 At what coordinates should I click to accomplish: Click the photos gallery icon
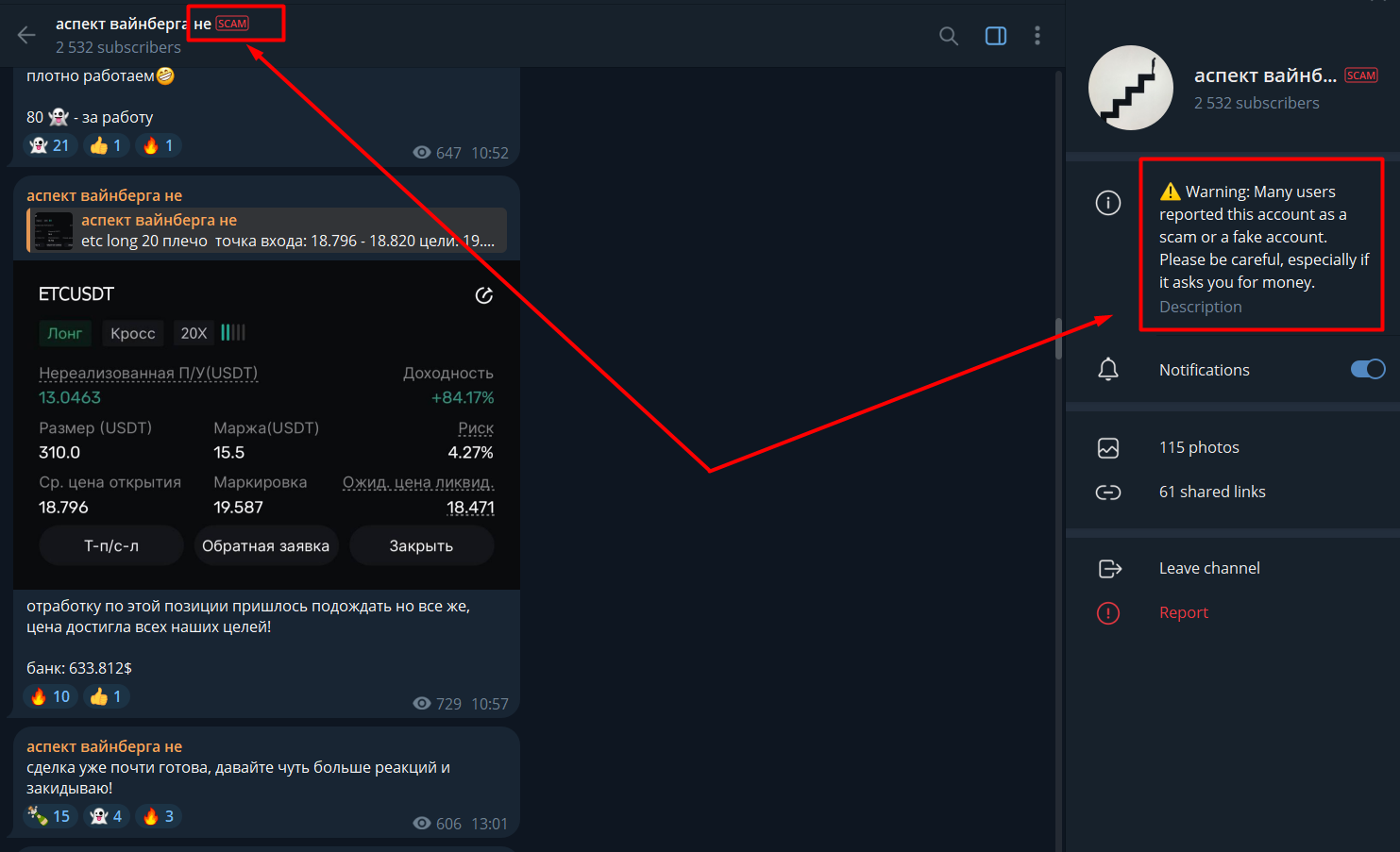(x=1108, y=447)
